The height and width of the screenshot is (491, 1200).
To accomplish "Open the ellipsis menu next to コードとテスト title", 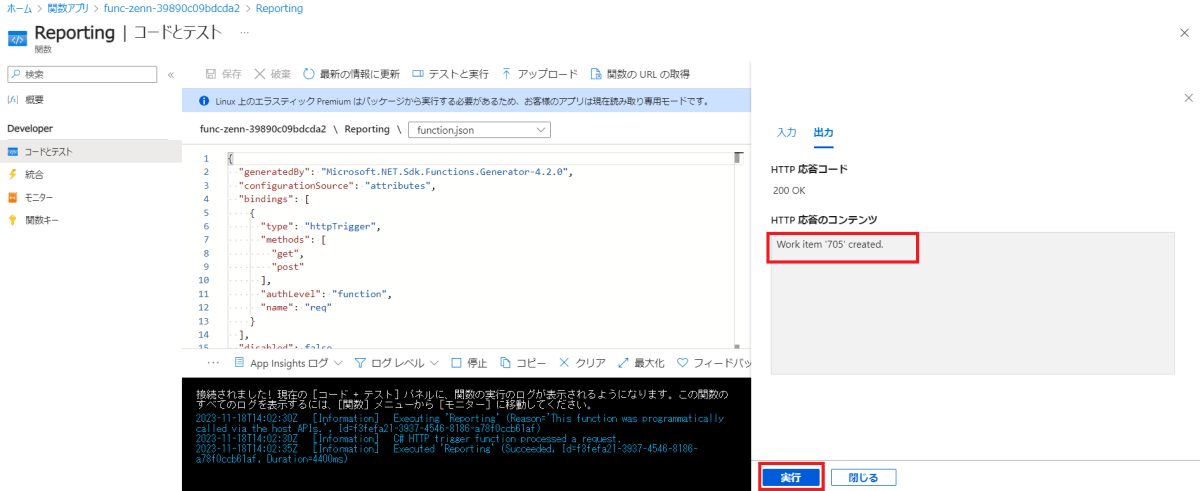I will (245, 33).
